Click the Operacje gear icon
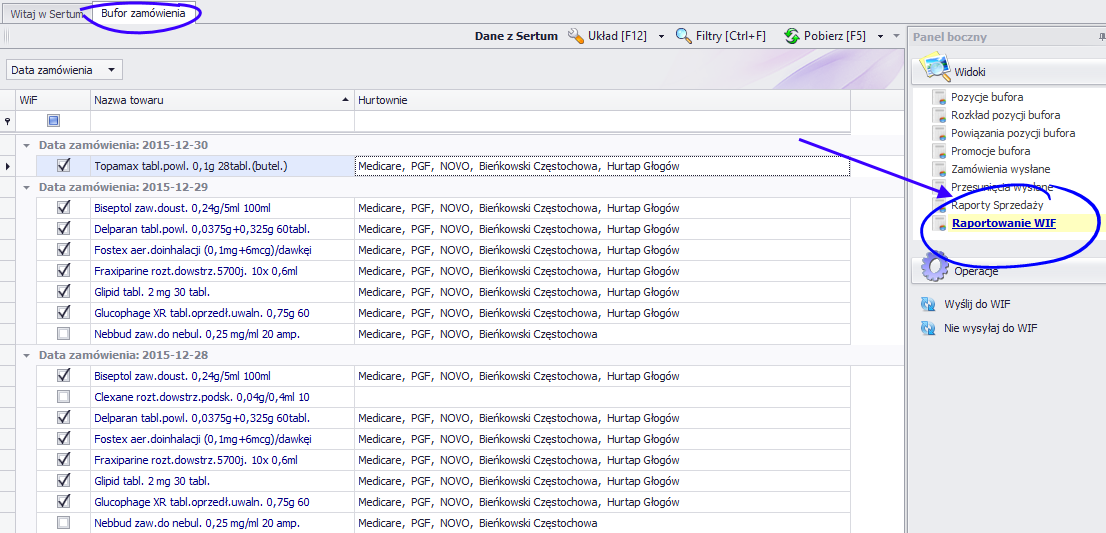Screen dimensions: 1106x533 (x=935, y=268)
